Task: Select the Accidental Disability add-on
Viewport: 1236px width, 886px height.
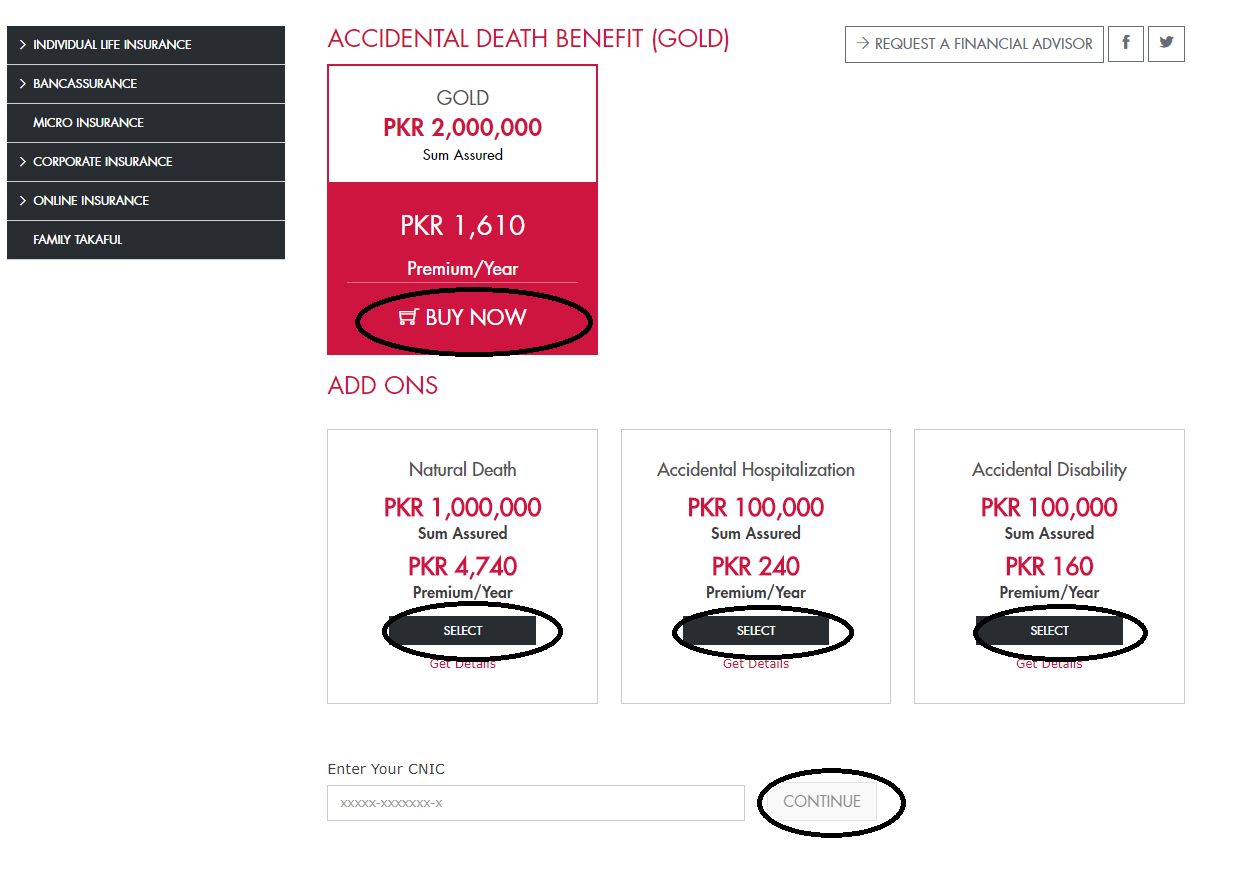Action: click(x=1049, y=631)
